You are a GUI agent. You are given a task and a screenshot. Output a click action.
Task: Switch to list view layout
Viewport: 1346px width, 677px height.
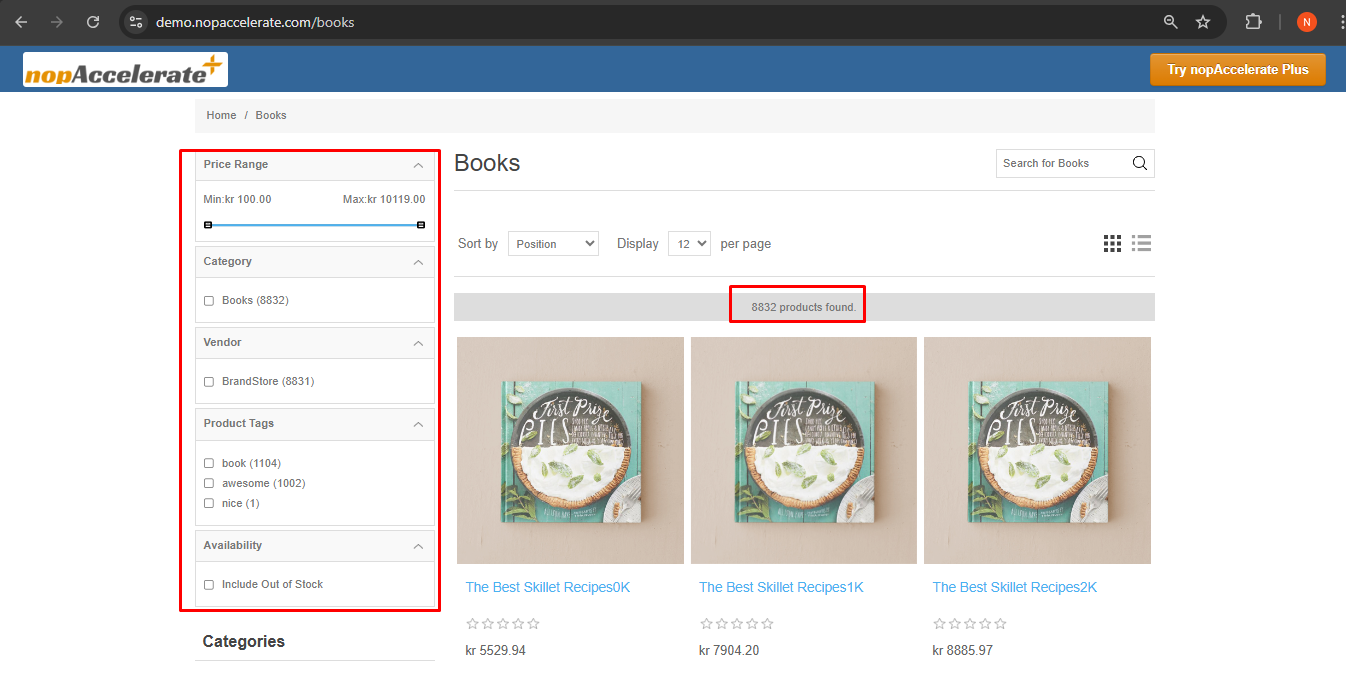[x=1141, y=243]
